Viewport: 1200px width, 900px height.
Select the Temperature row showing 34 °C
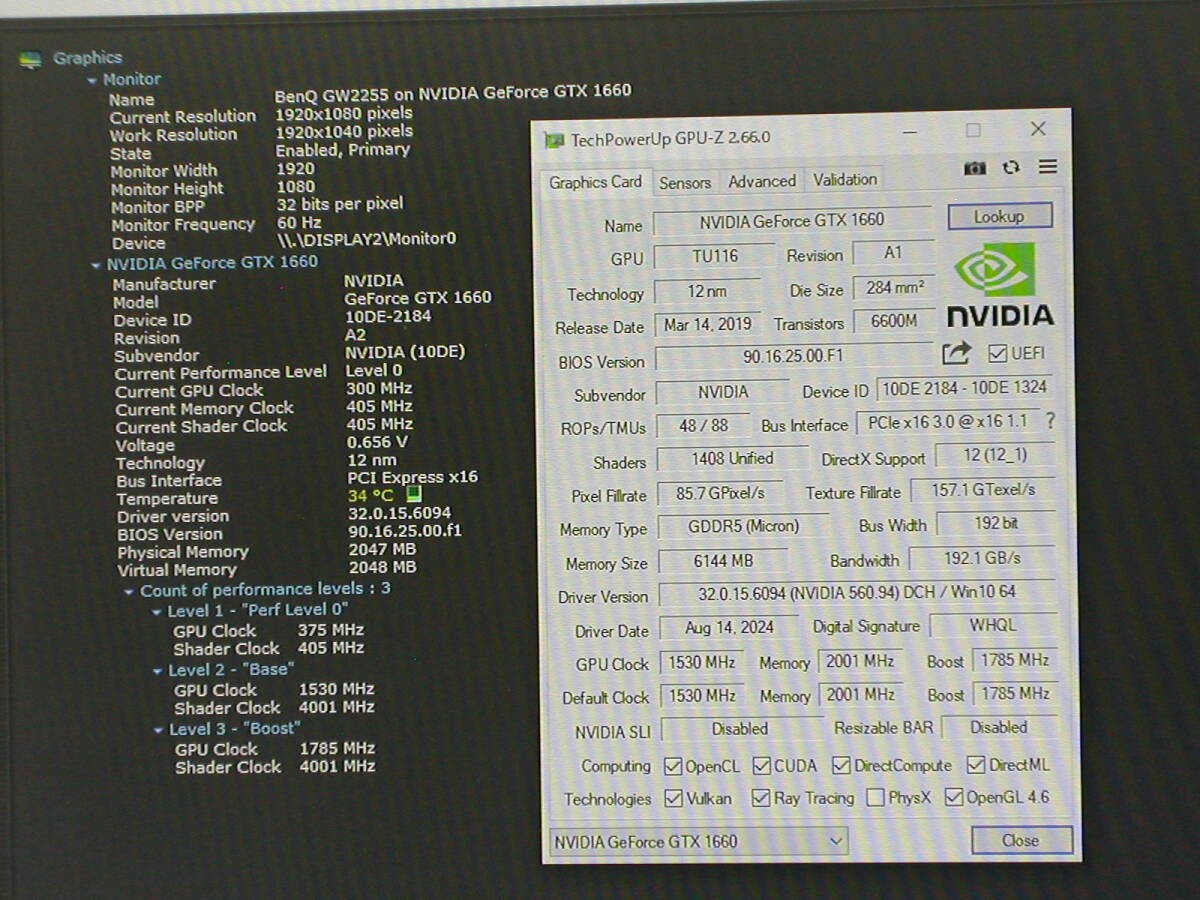click(x=270, y=496)
